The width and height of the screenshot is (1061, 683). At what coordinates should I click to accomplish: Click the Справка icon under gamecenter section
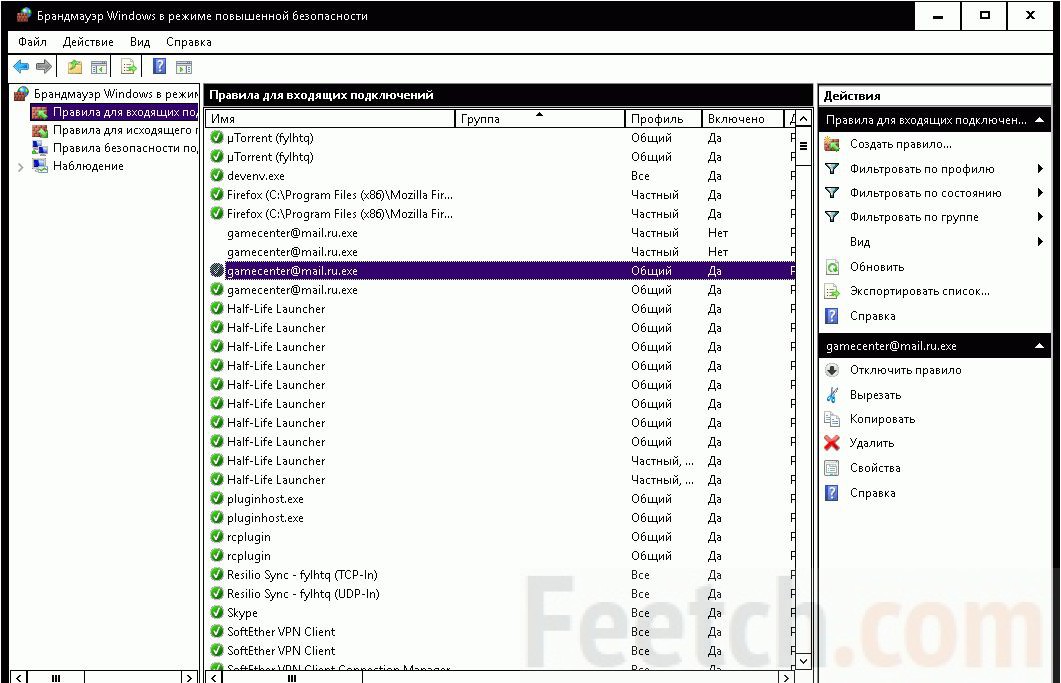coord(832,493)
